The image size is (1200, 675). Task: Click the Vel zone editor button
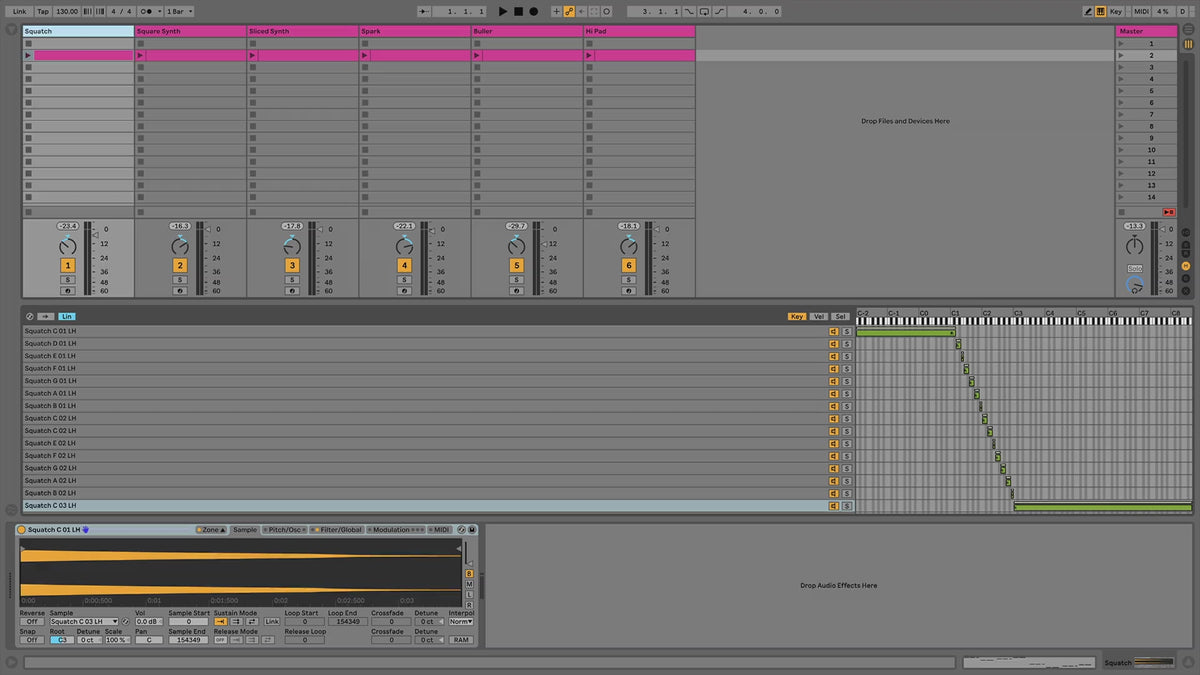click(819, 316)
